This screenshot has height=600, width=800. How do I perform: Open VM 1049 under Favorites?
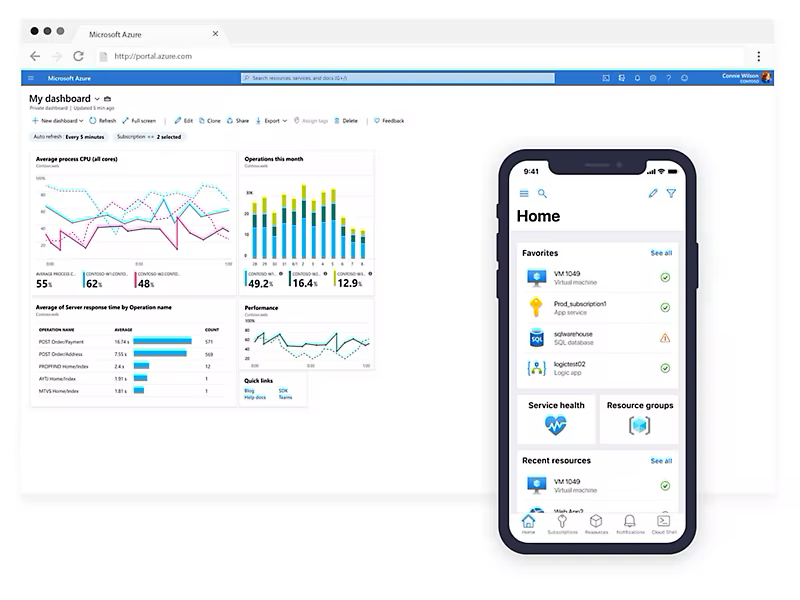pos(598,278)
